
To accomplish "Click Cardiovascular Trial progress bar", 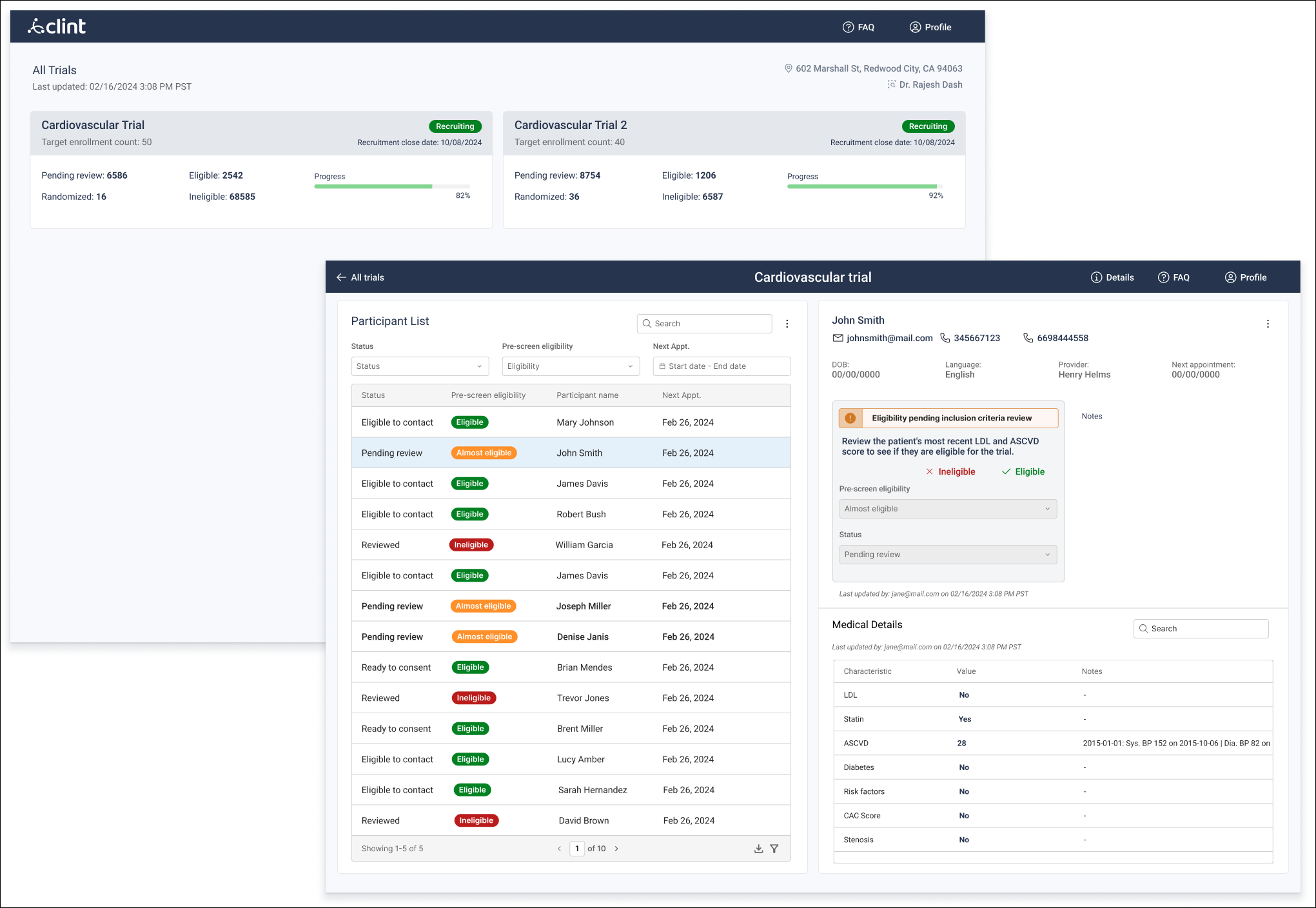I will [392, 186].
